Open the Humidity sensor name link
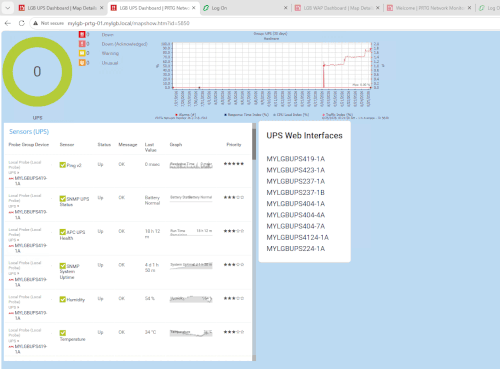The height and width of the screenshot is (369, 500). [76, 300]
